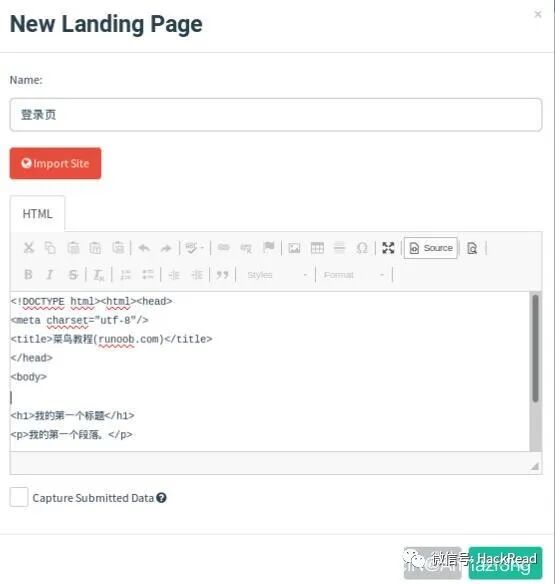Click the editor's vertical scrollbar
Image resolution: width=555 pixels, height=584 pixels.
tap(535, 371)
